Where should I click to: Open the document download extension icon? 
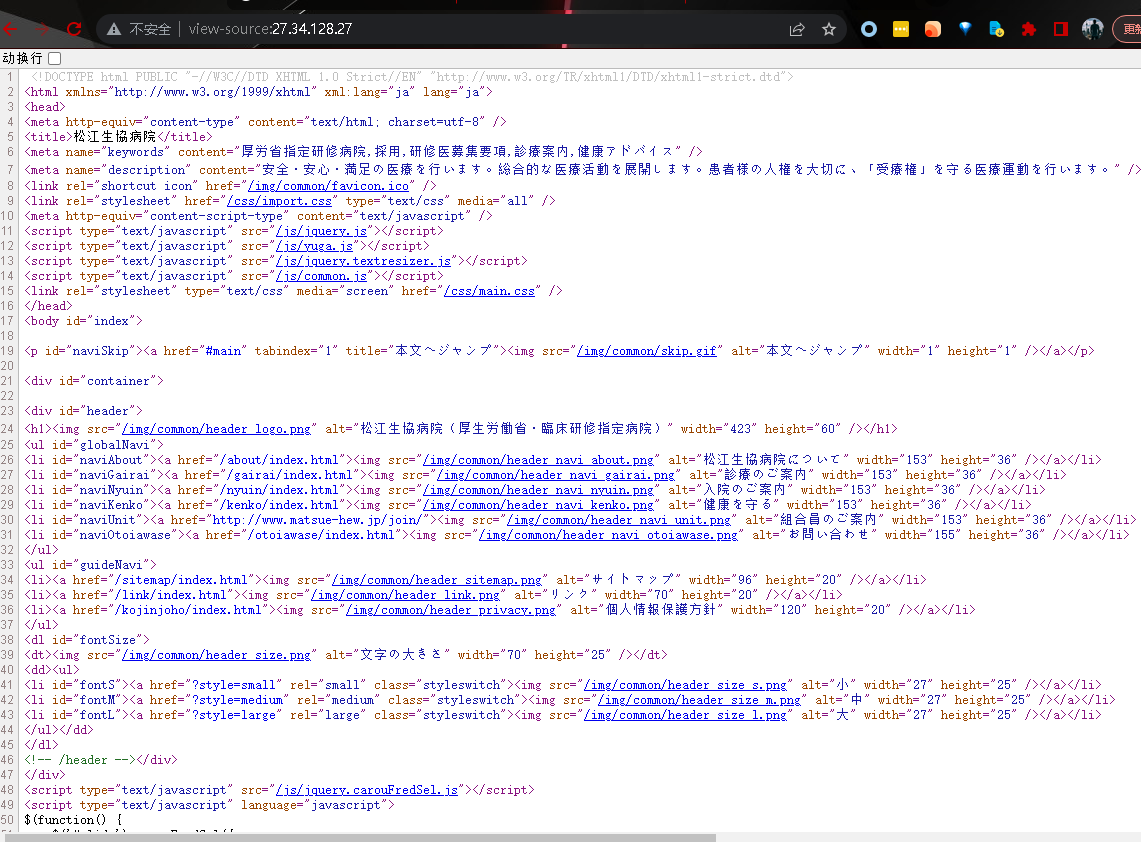tap(997, 29)
